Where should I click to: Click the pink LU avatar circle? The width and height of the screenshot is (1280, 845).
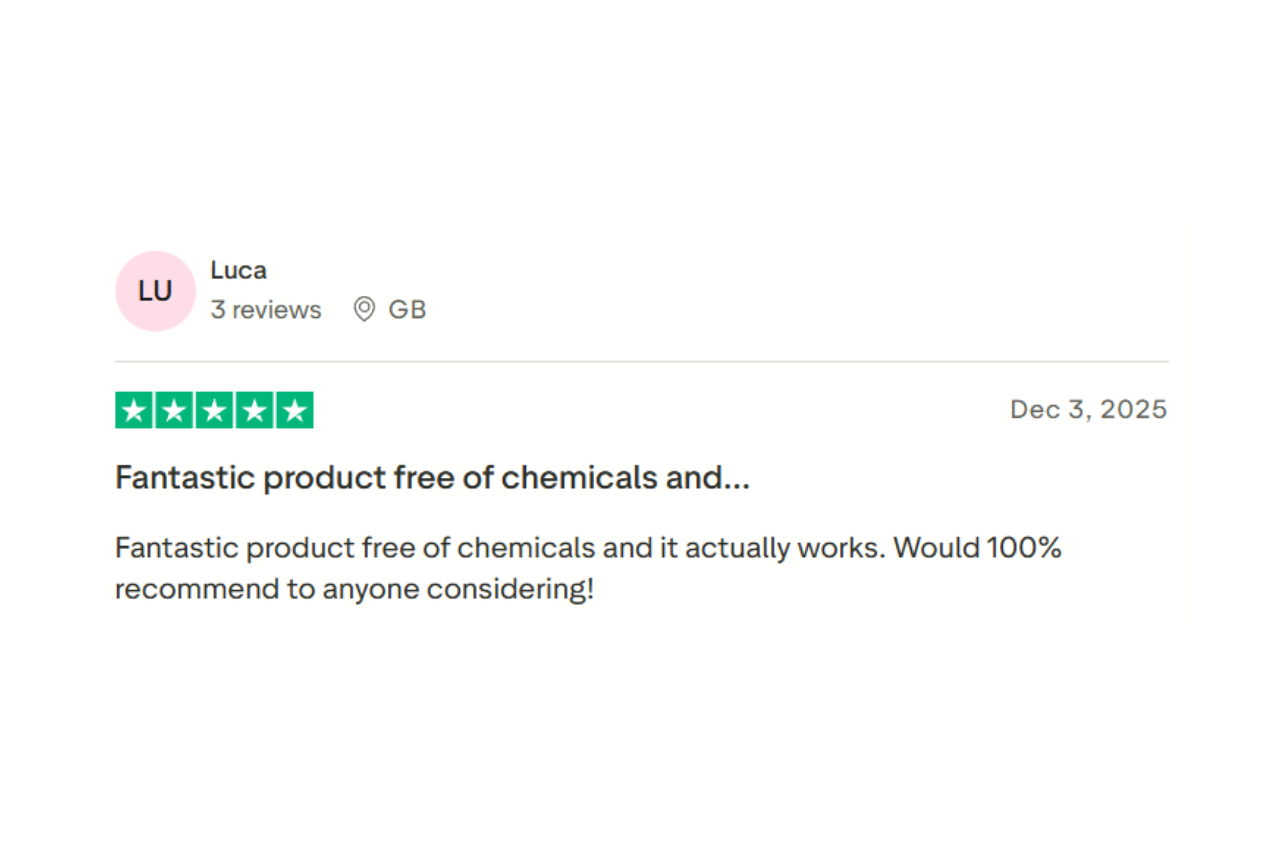[x=155, y=291]
